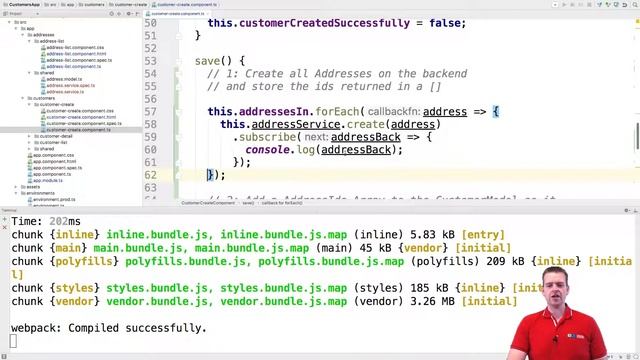This screenshot has width=640, height=360.
Task: Open address-list.component.css file
Action: coord(72,47)
